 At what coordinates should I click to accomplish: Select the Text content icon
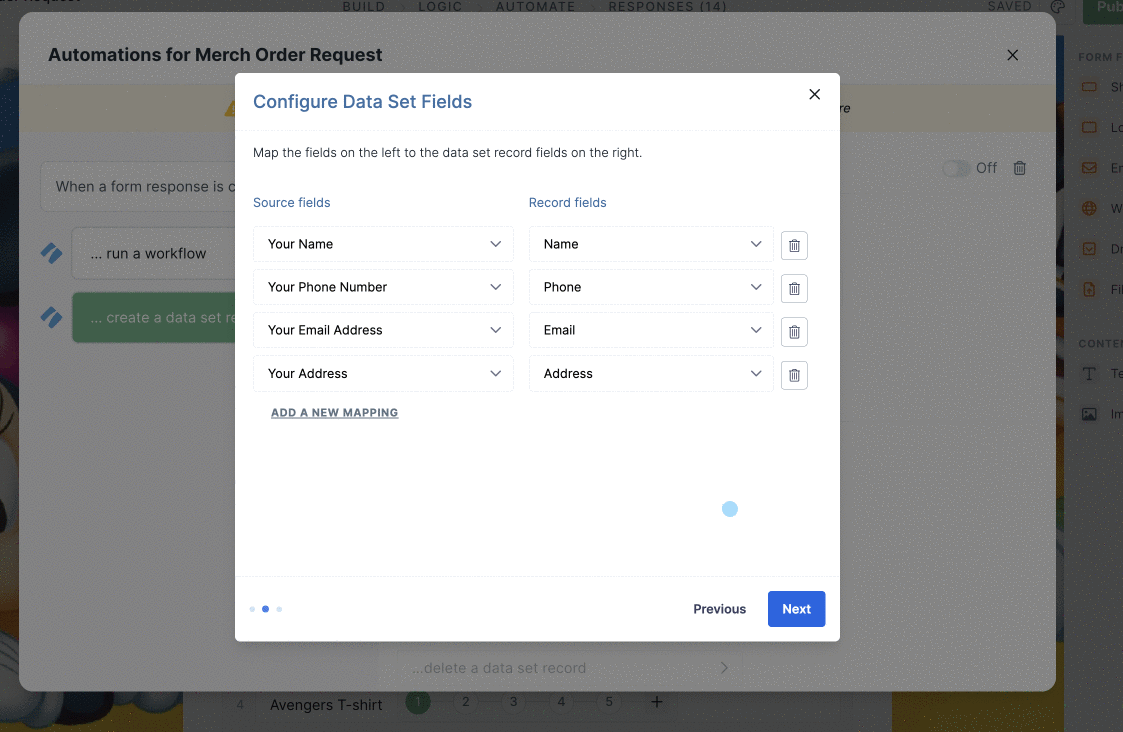1090,373
